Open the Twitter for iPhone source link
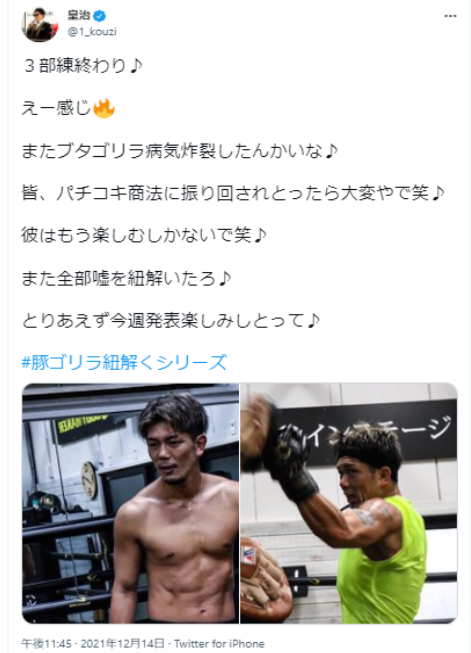This screenshot has width=471, height=653. (219, 643)
